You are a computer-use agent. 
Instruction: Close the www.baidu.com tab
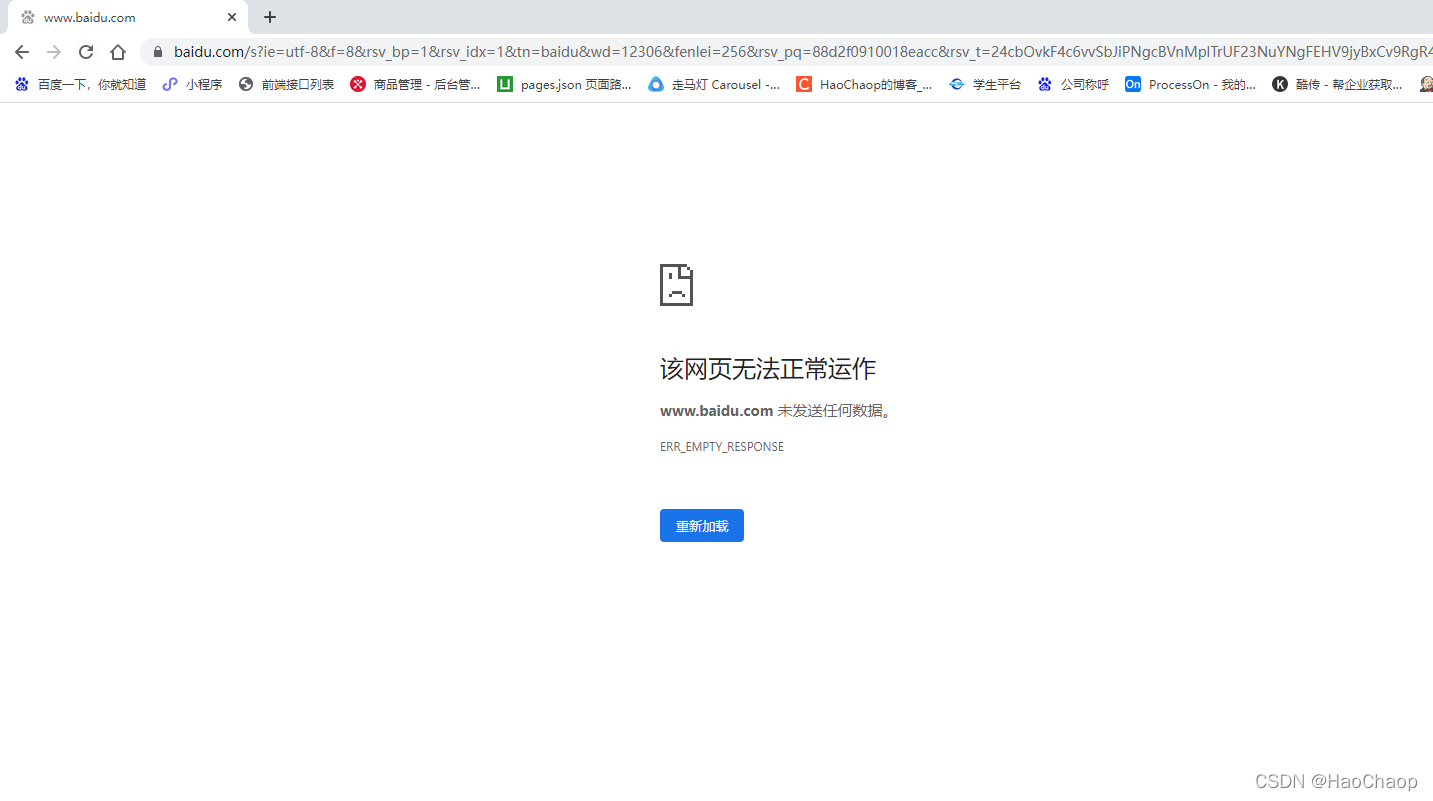pos(232,17)
